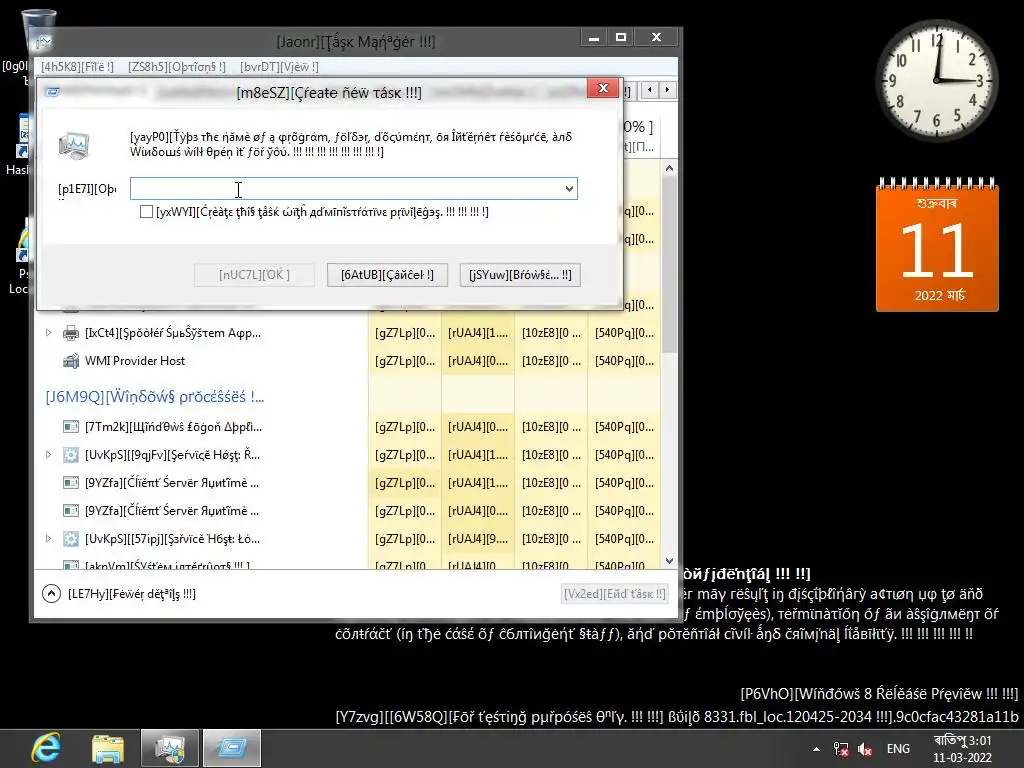1024x768 pixels.
Task: Click the Windows Logon Application icon
Action: pos(71,426)
